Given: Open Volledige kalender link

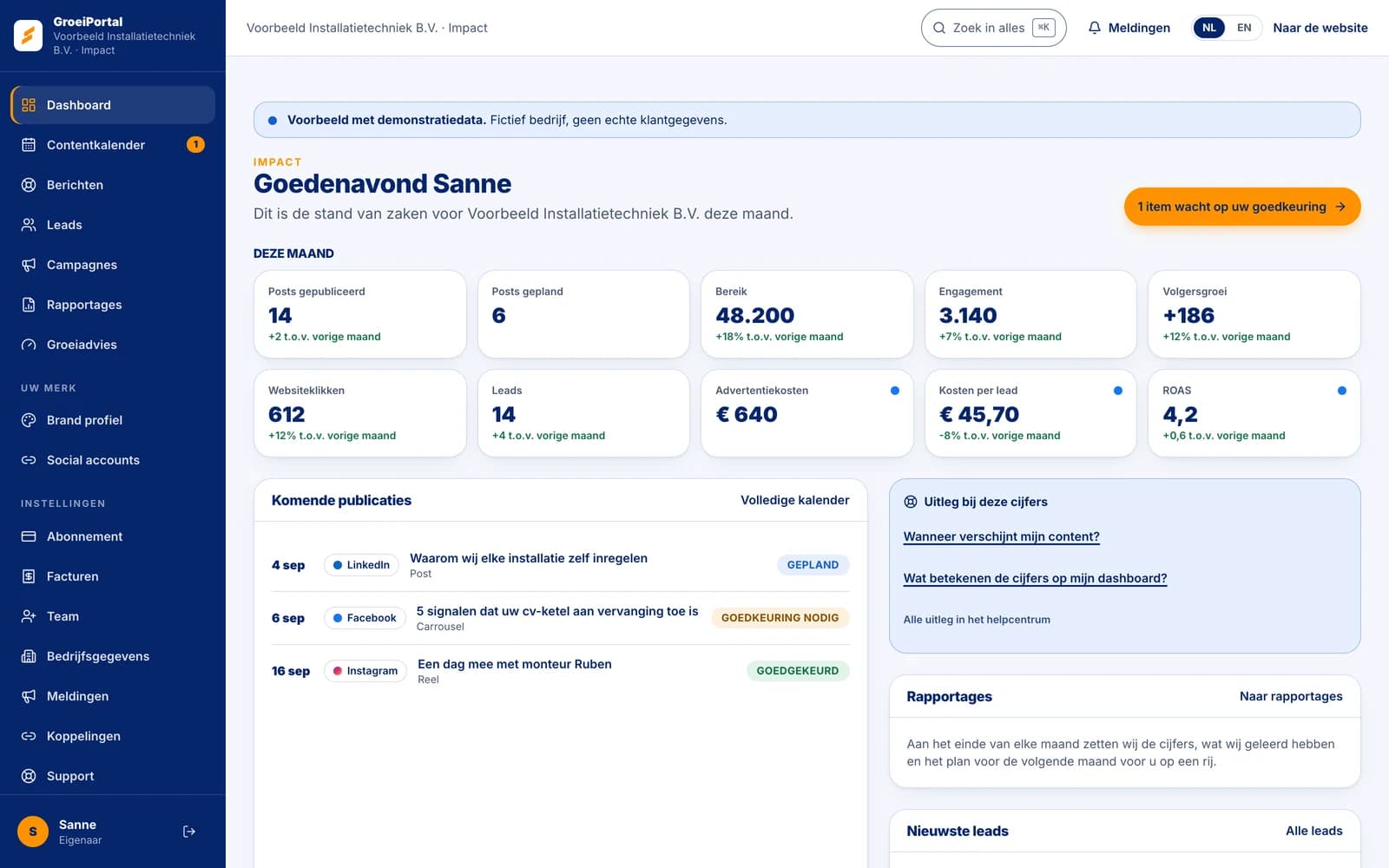Looking at the screenshot, I should click(794, 500).
